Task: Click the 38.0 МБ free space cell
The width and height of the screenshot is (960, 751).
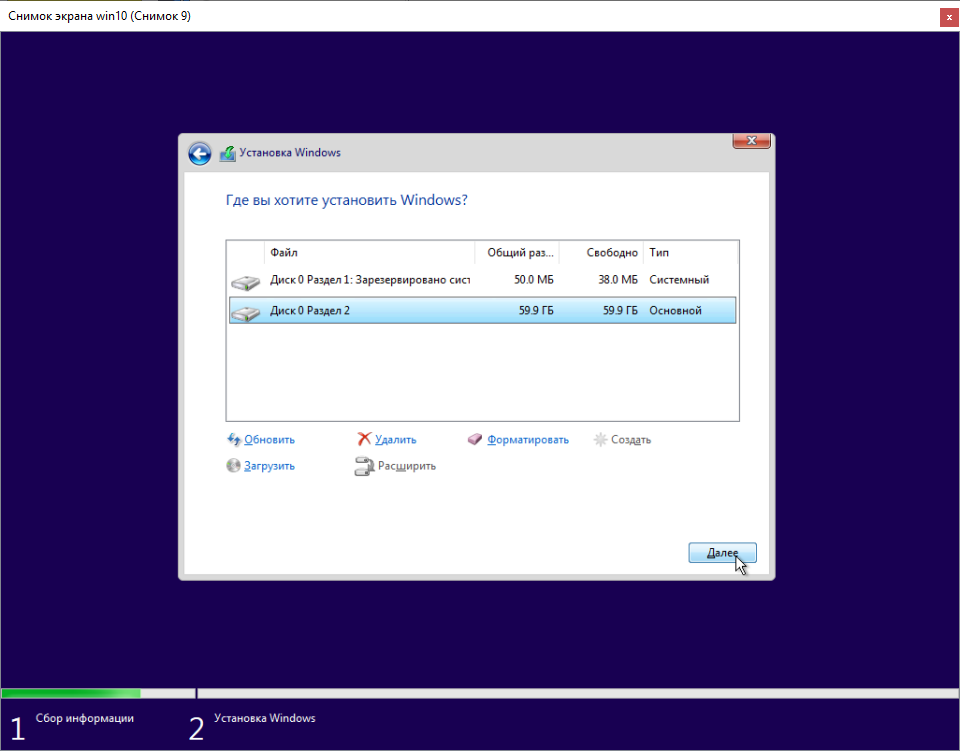Action: click(x=618, y=280)
